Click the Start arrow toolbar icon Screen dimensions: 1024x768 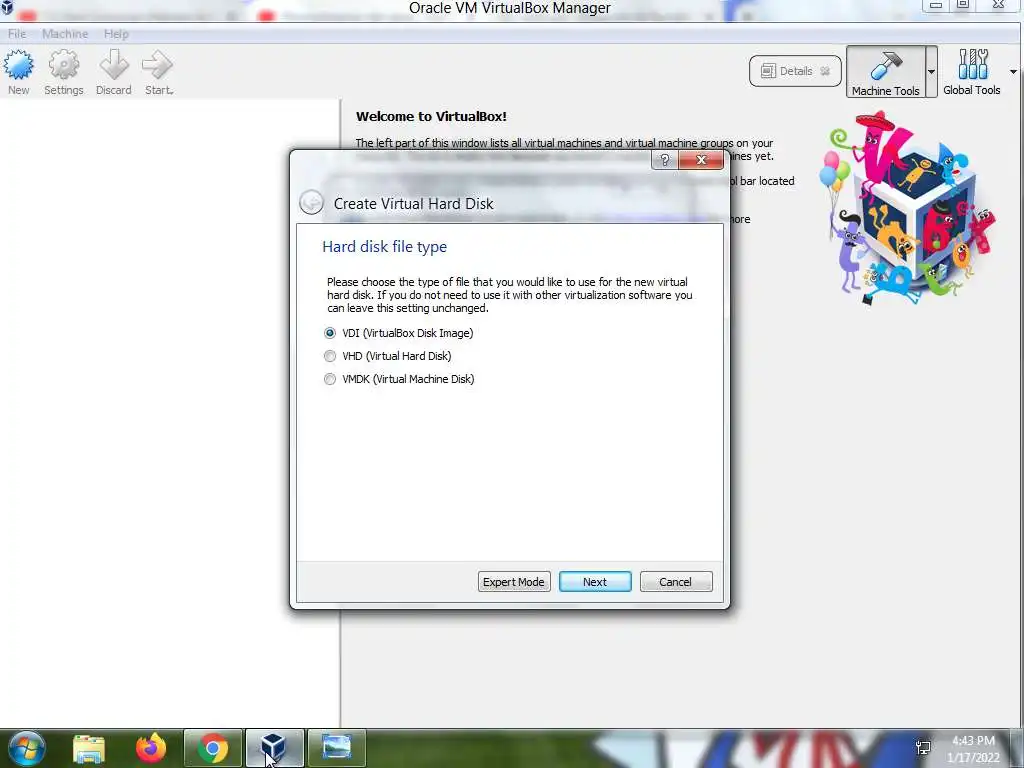pyautogui.click(x=158, y=72)
